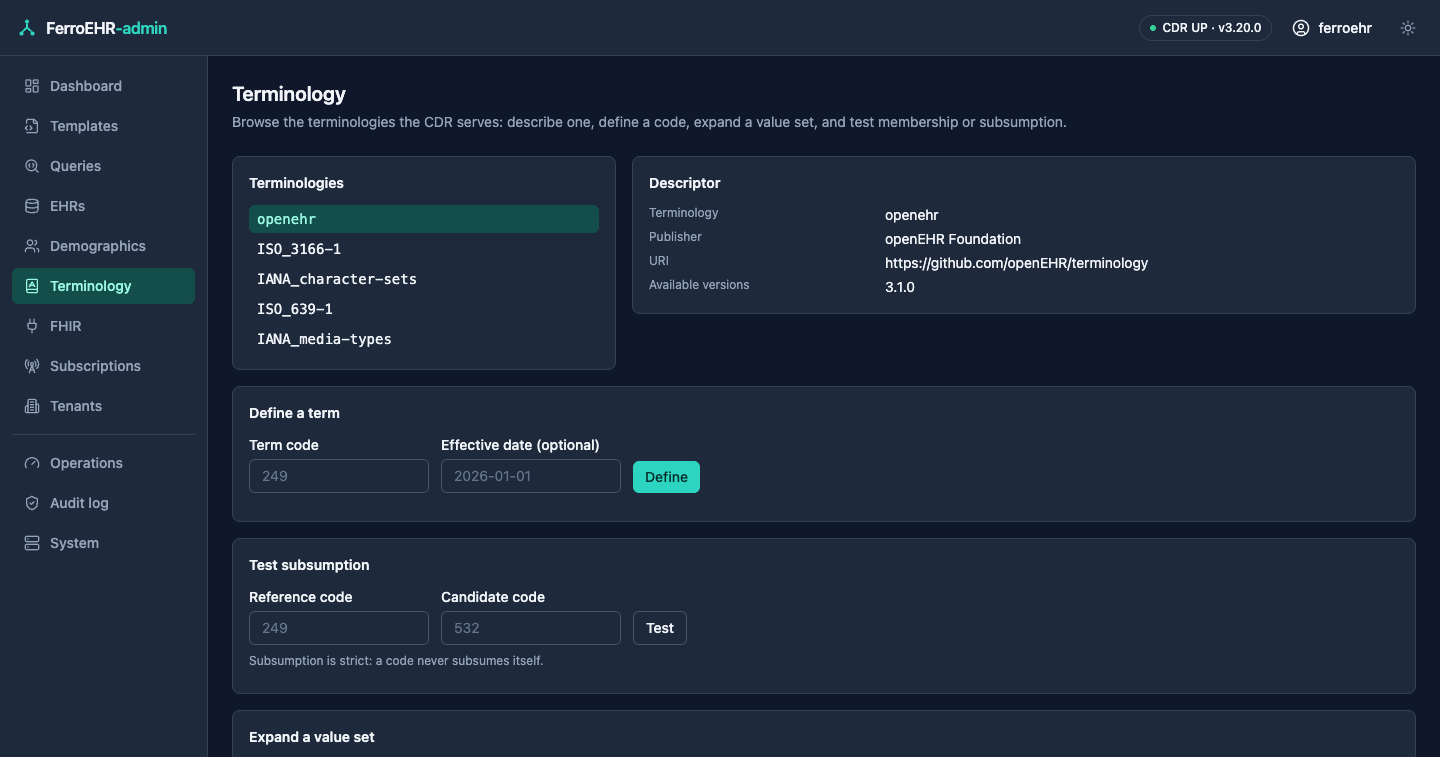Click the github.com/openEHR/terminology URI text

pyautogui.click(x=1016, y=263)
